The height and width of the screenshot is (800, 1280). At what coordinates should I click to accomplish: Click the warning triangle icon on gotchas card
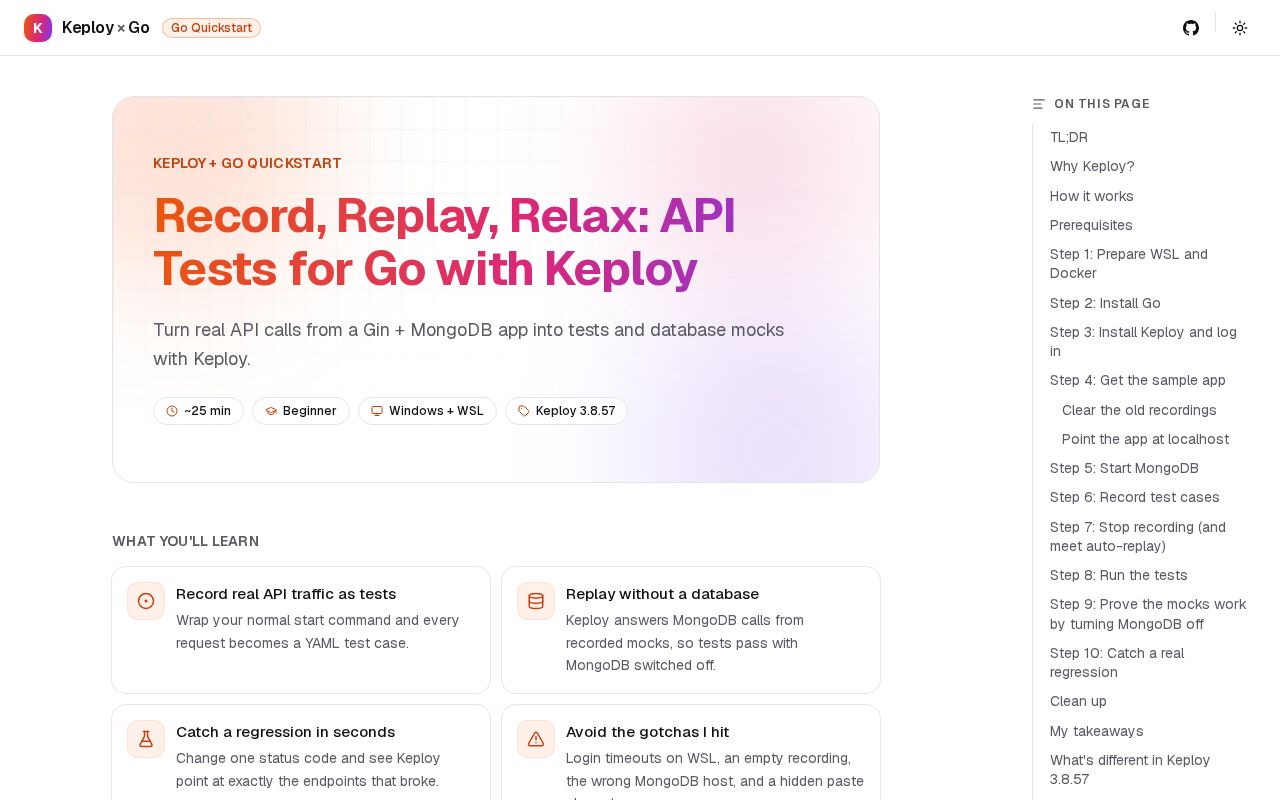click(536, 739)
